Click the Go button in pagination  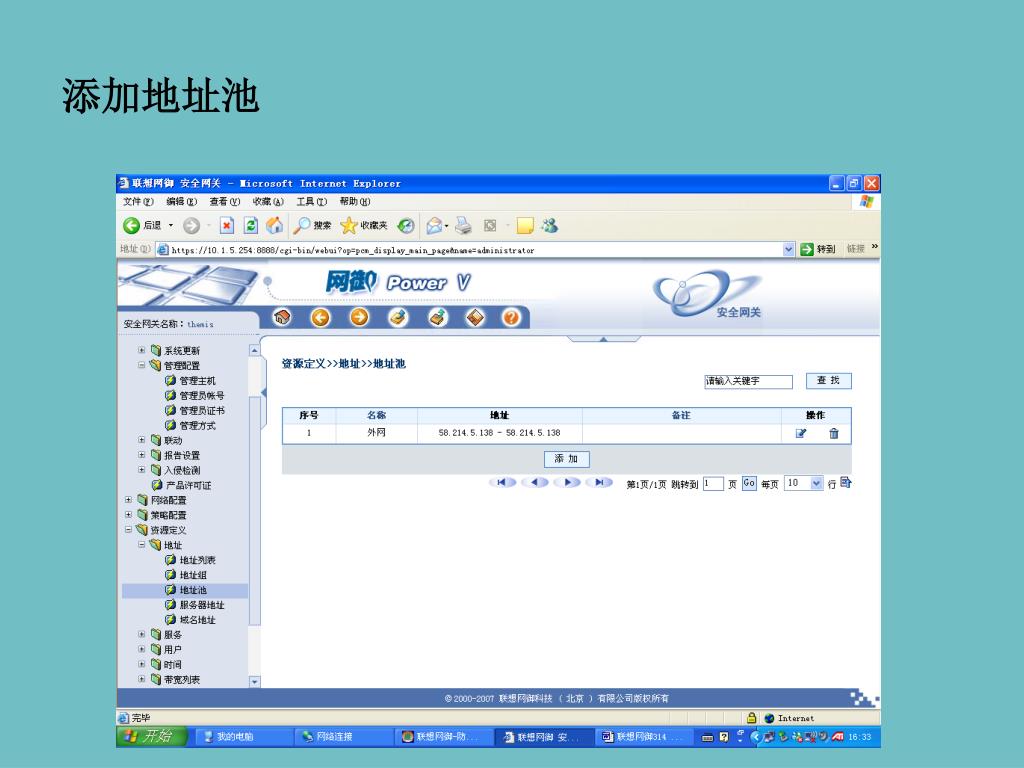click(x=749, y=483)
